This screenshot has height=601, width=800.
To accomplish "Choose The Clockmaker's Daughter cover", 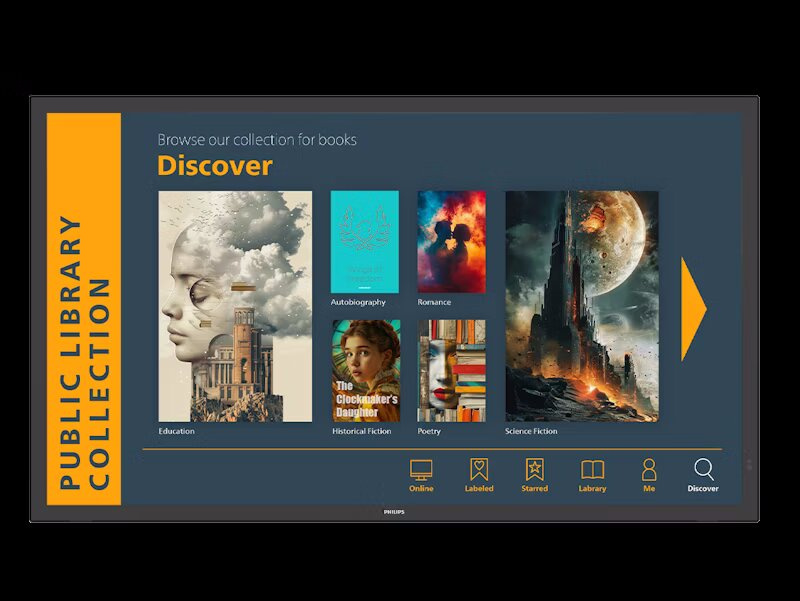I will pos(366,371).
